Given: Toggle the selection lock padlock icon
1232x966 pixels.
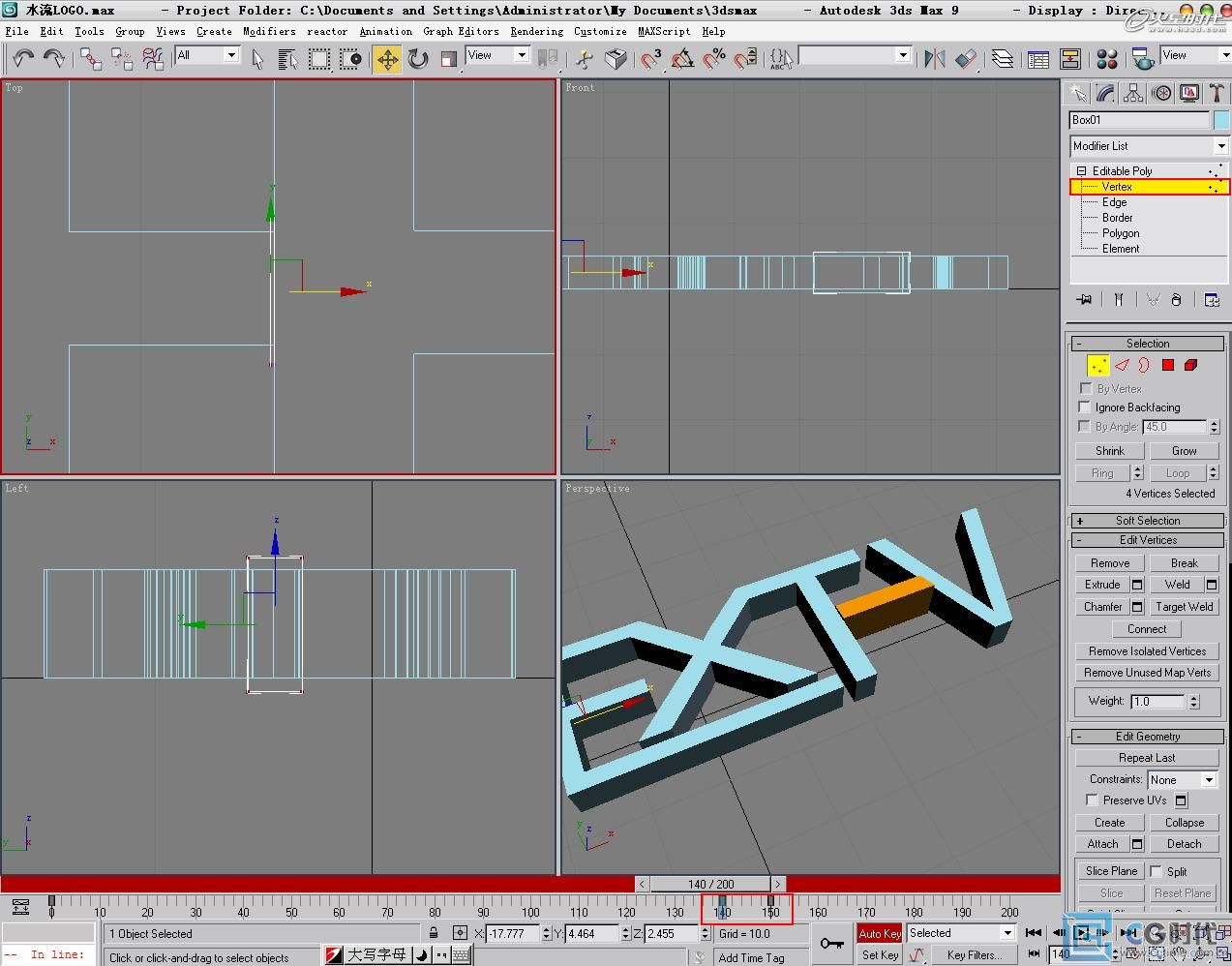Looking at the screenshot, I should (x=434, y=933).
